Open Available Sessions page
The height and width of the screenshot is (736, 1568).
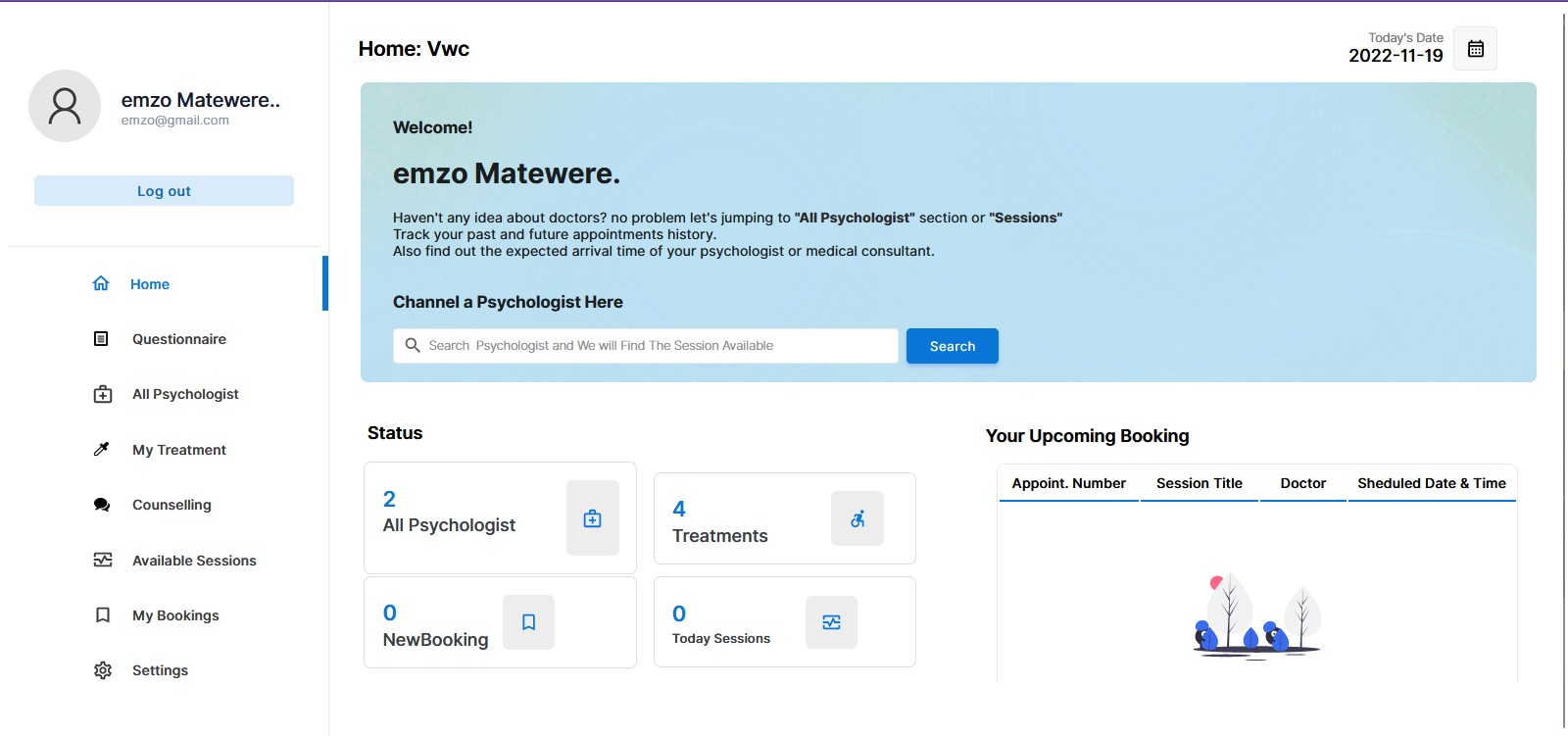[x=194, y=561]
